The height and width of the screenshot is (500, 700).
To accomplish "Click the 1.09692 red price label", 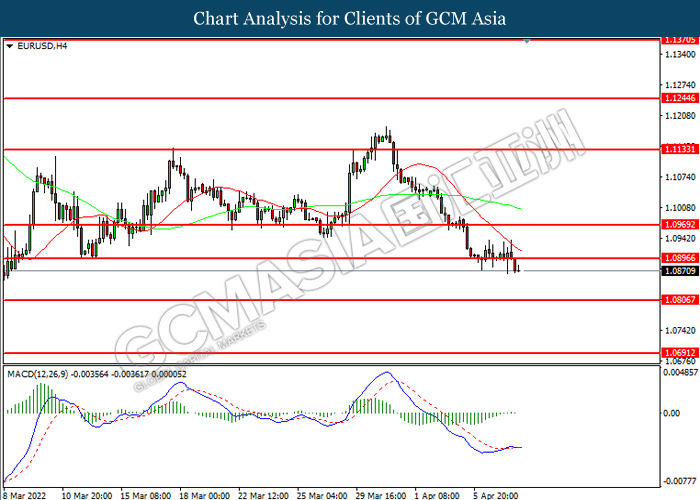I will pos(680,225).
